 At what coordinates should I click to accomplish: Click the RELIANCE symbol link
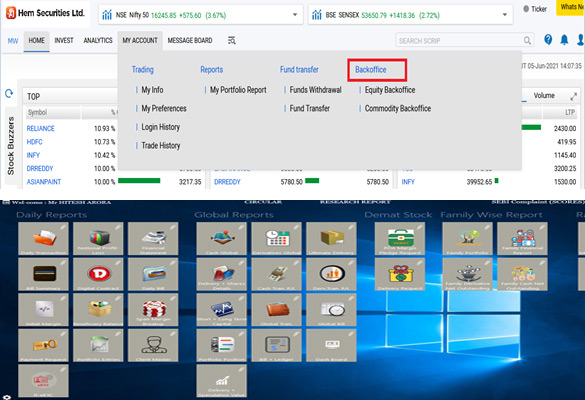(40, 129)
